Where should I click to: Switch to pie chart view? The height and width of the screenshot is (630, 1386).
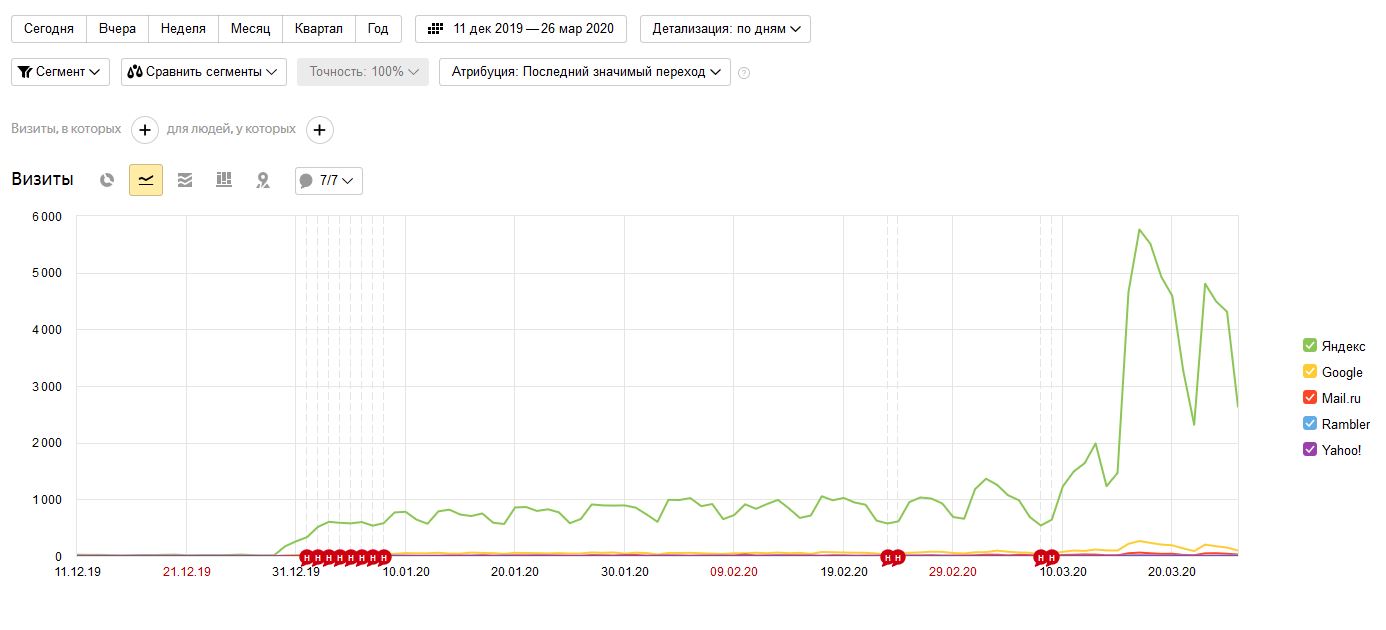pos(107,180)
